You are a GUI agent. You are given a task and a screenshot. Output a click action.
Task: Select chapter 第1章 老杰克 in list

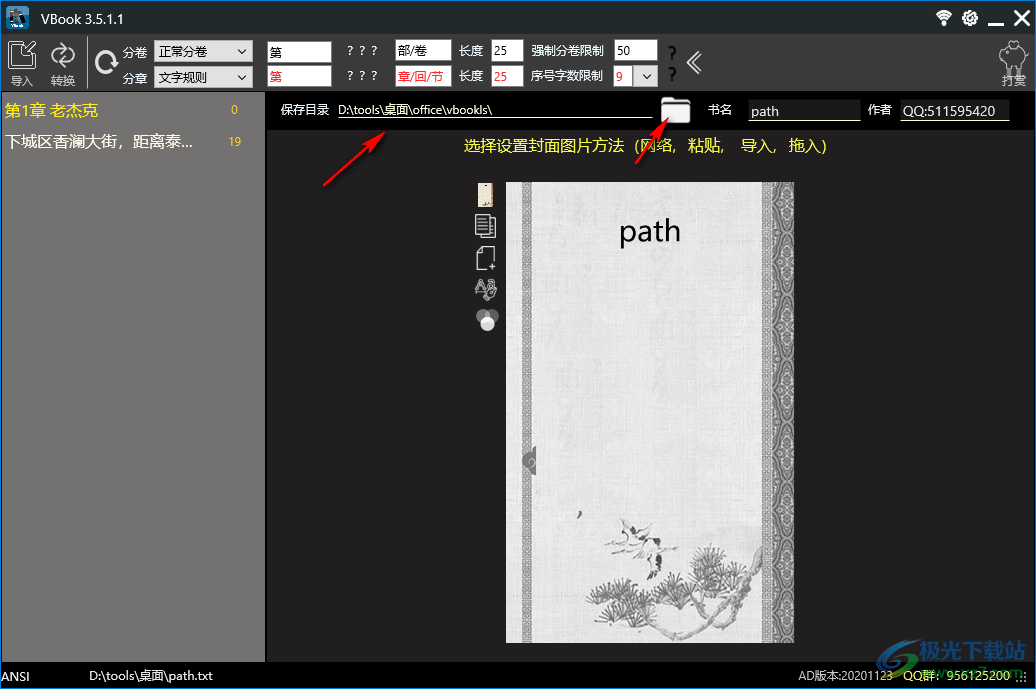pos(60,112)
